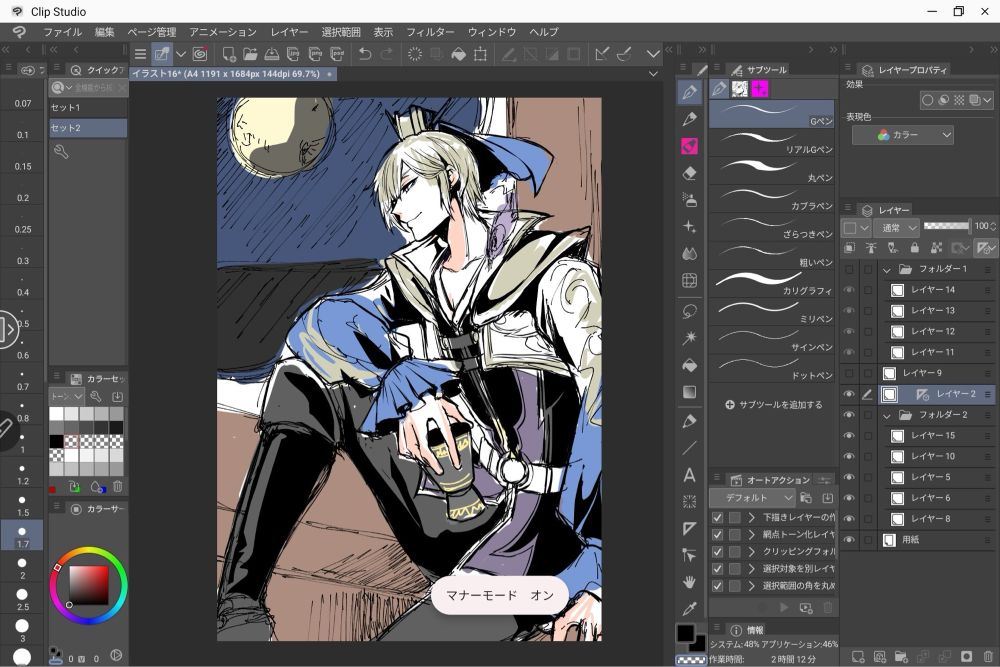1000x667 pixels.
Task: Open the レイヤー menu in the menu bar
Action: (x=289, y=32)
